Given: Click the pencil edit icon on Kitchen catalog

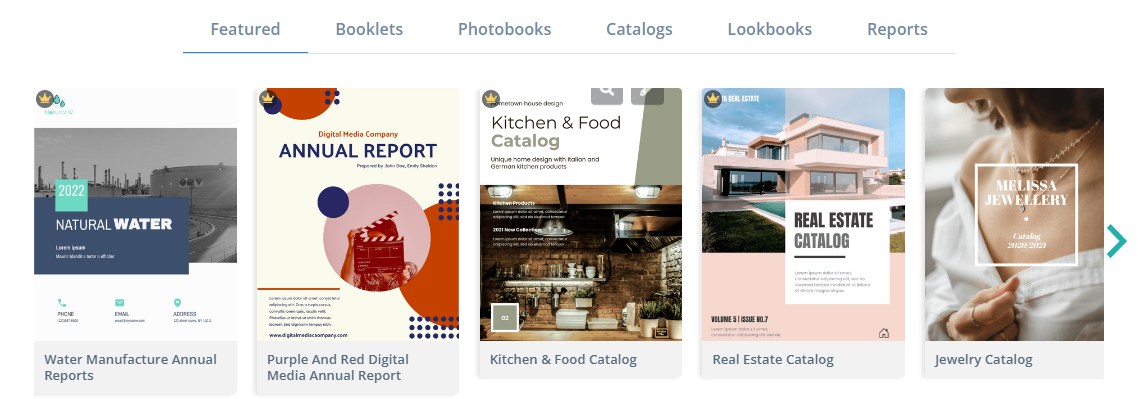Looking at the screenshot, I should point(647,96).
